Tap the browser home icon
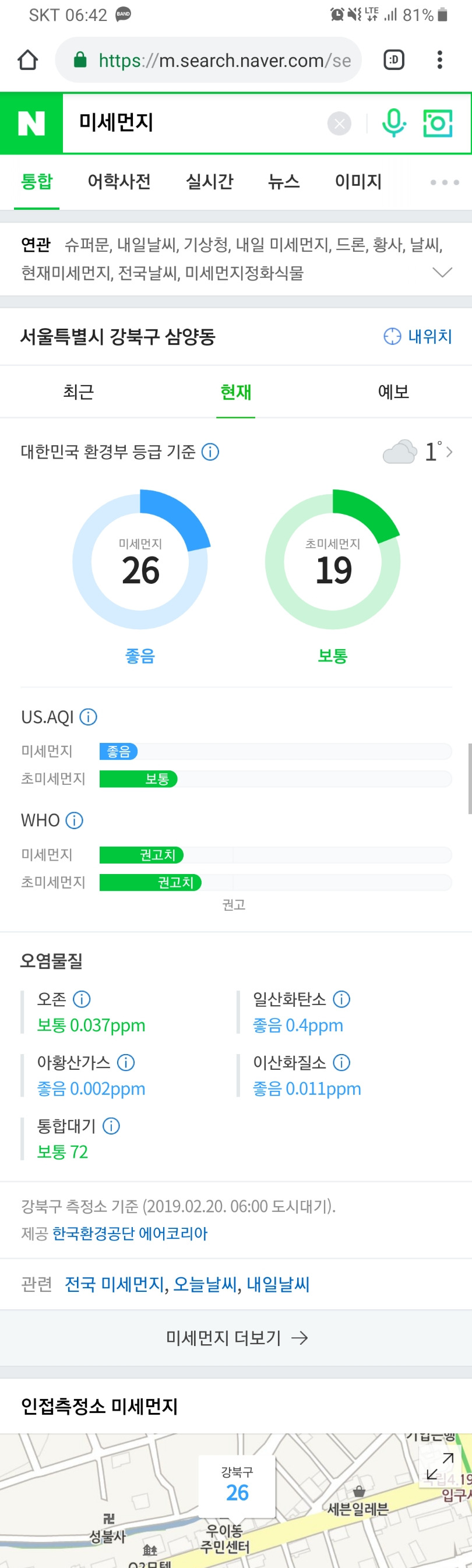Image resolution: width=472 pixels, height=1568 pixels. 28,59
